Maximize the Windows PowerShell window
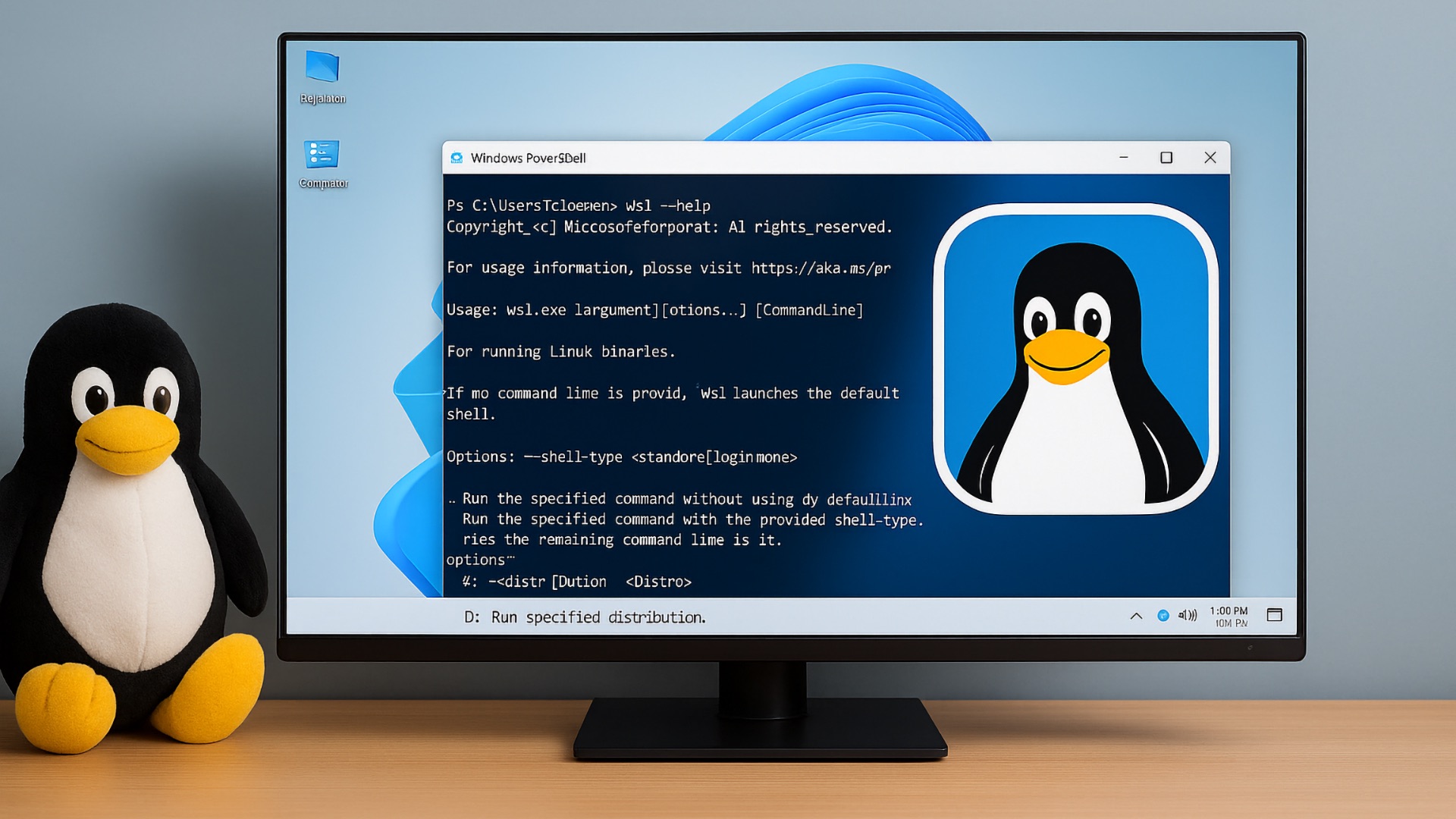The width and height of the screenshot is (1456, 819). [x=1166, y=158]
